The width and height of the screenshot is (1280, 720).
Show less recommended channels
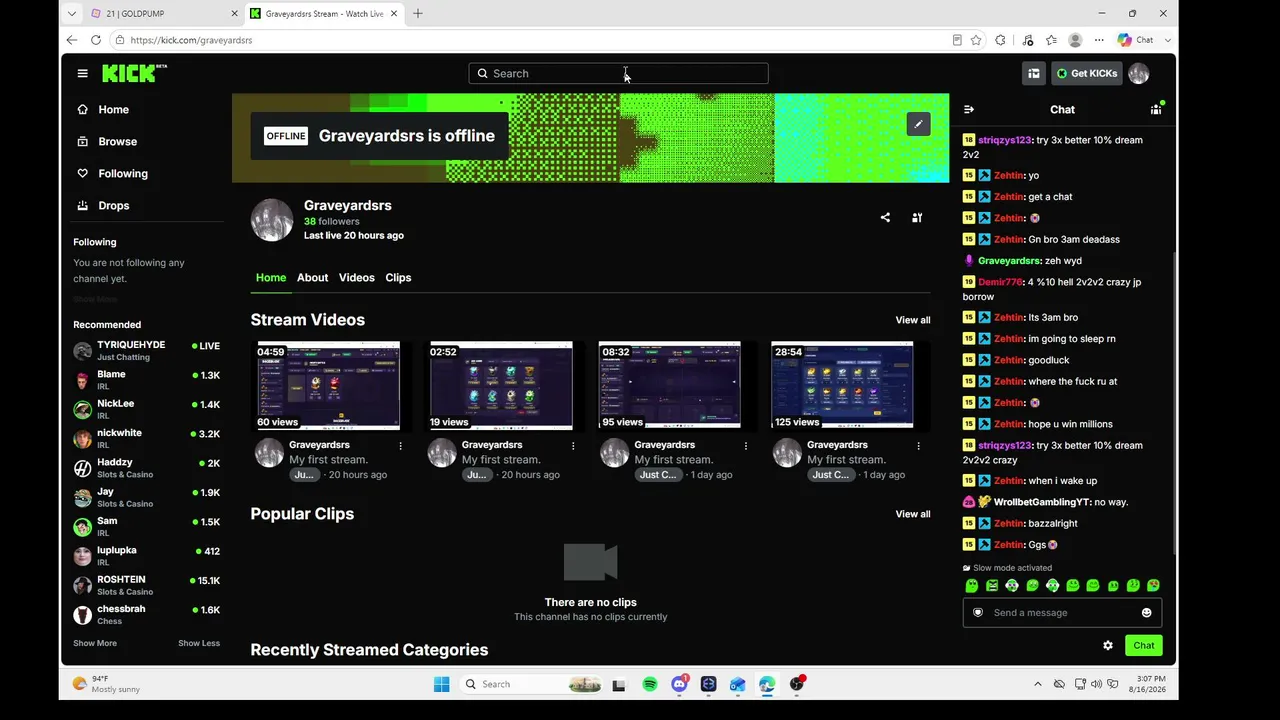click(x=199, y=643)
